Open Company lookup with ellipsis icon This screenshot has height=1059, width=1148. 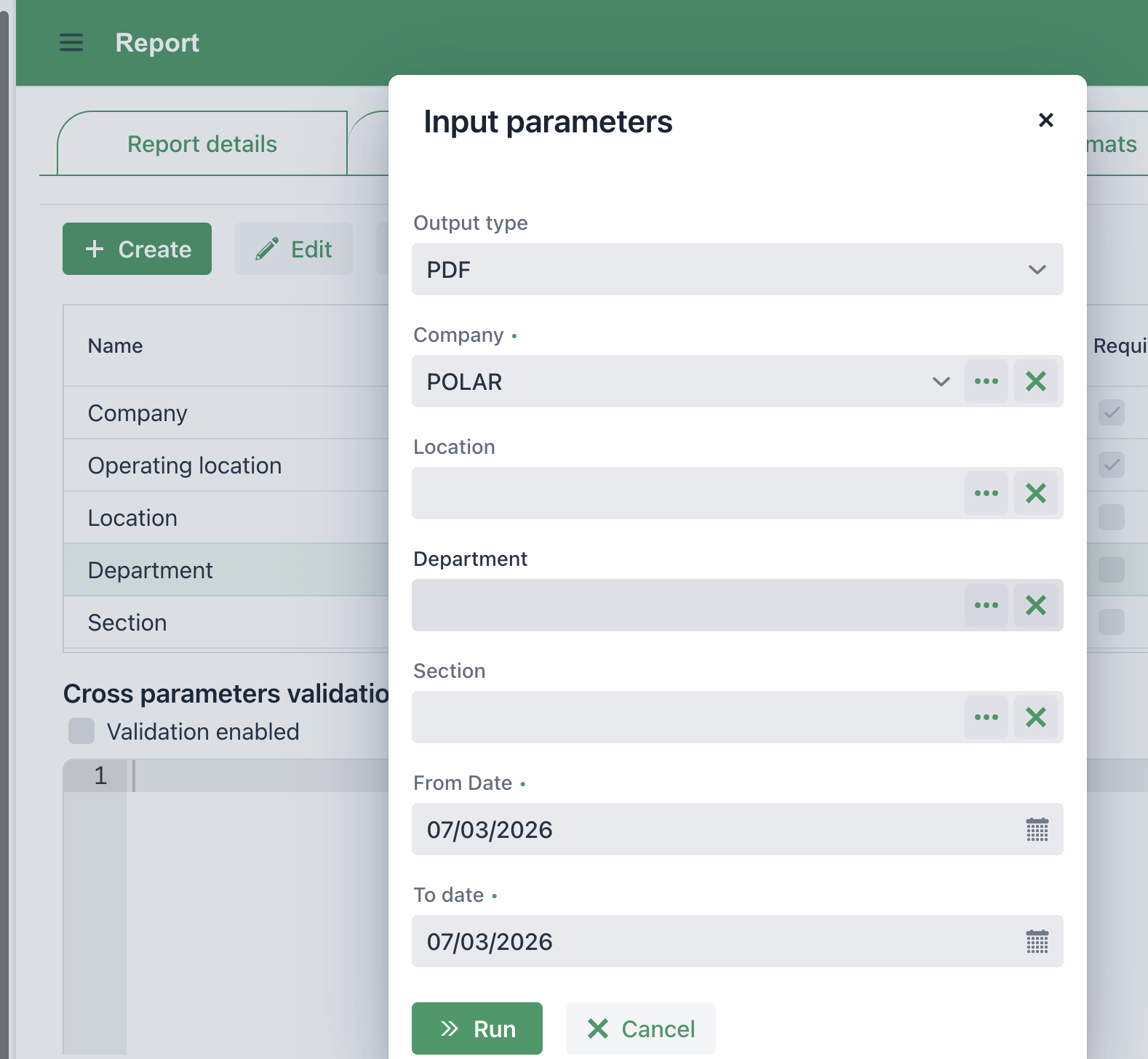[986, 381]
